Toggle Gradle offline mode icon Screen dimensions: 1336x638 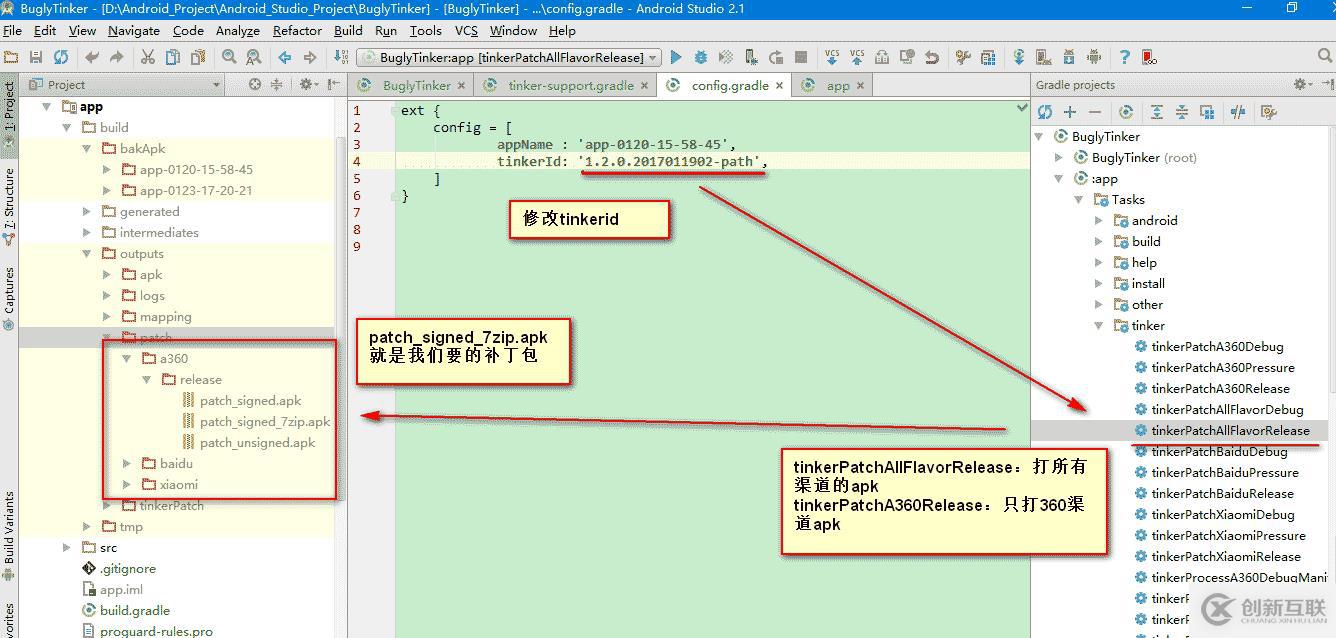coord(1238,112)
